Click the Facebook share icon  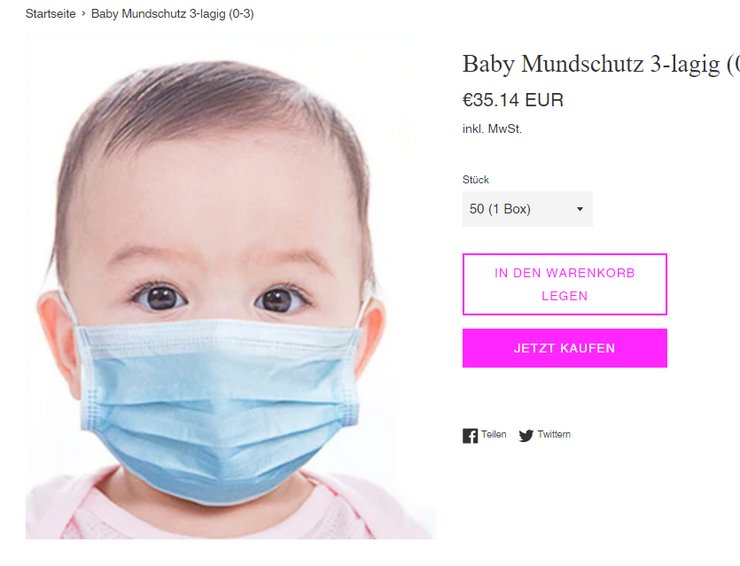470,436
